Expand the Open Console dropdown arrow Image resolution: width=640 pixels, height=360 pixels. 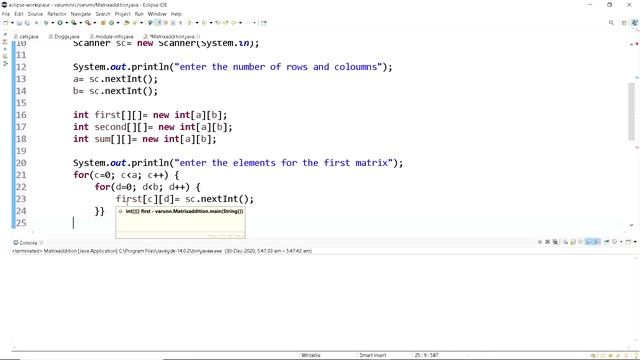635,242
